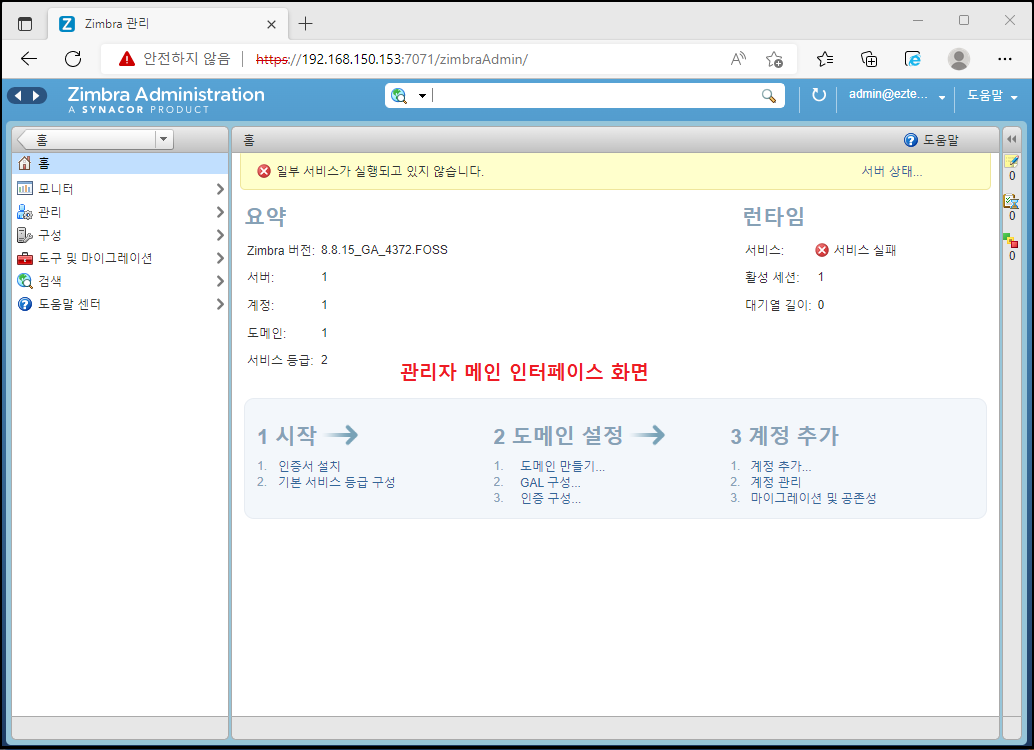Viewport: 1034px width, 750px height.
Task: Click the Zimbra version text 8.8.15_GA_4372.FOSS
Action: click(x=384, y=250)
